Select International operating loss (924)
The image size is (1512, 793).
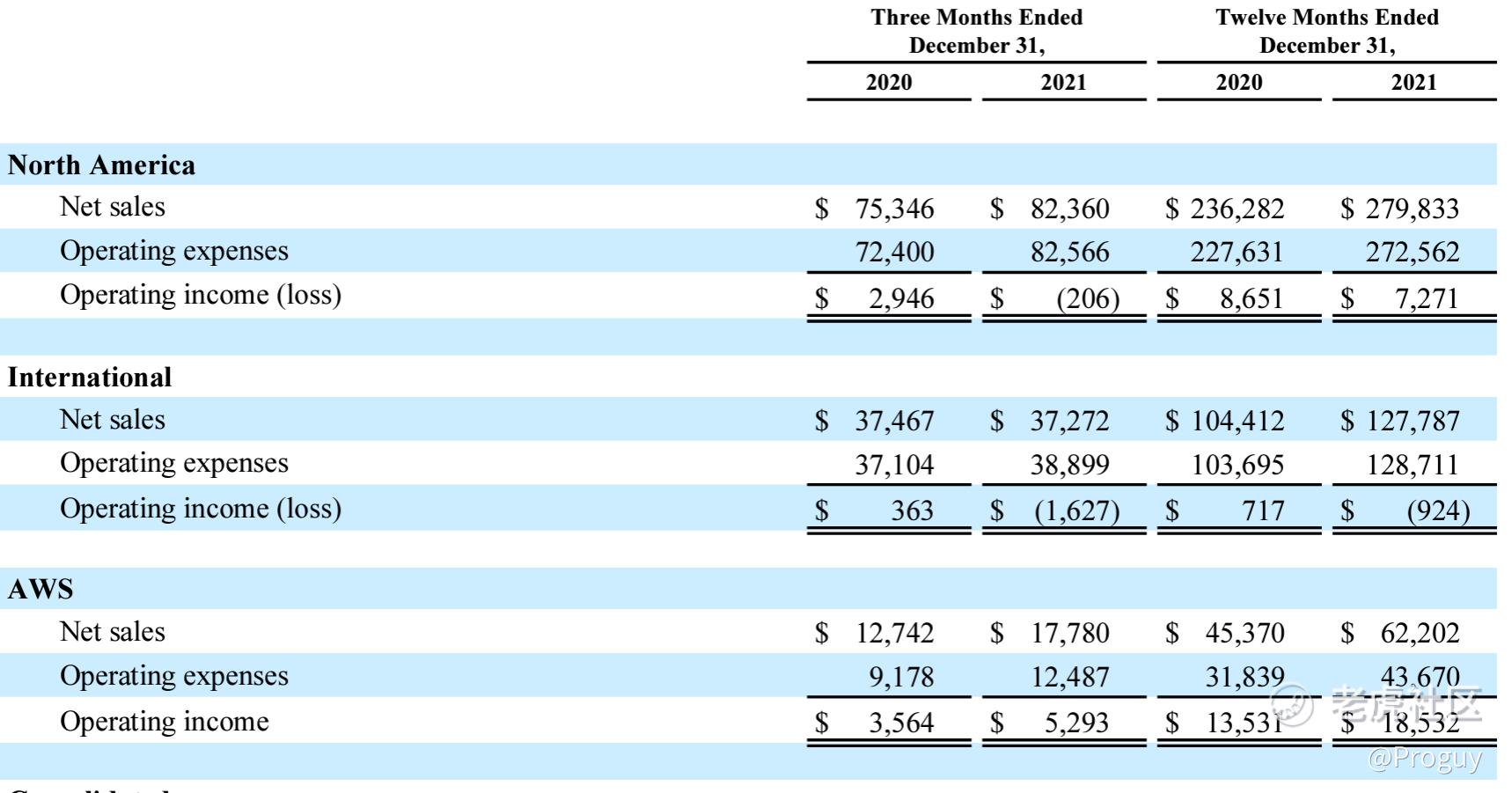click(x=1438, y=511)
